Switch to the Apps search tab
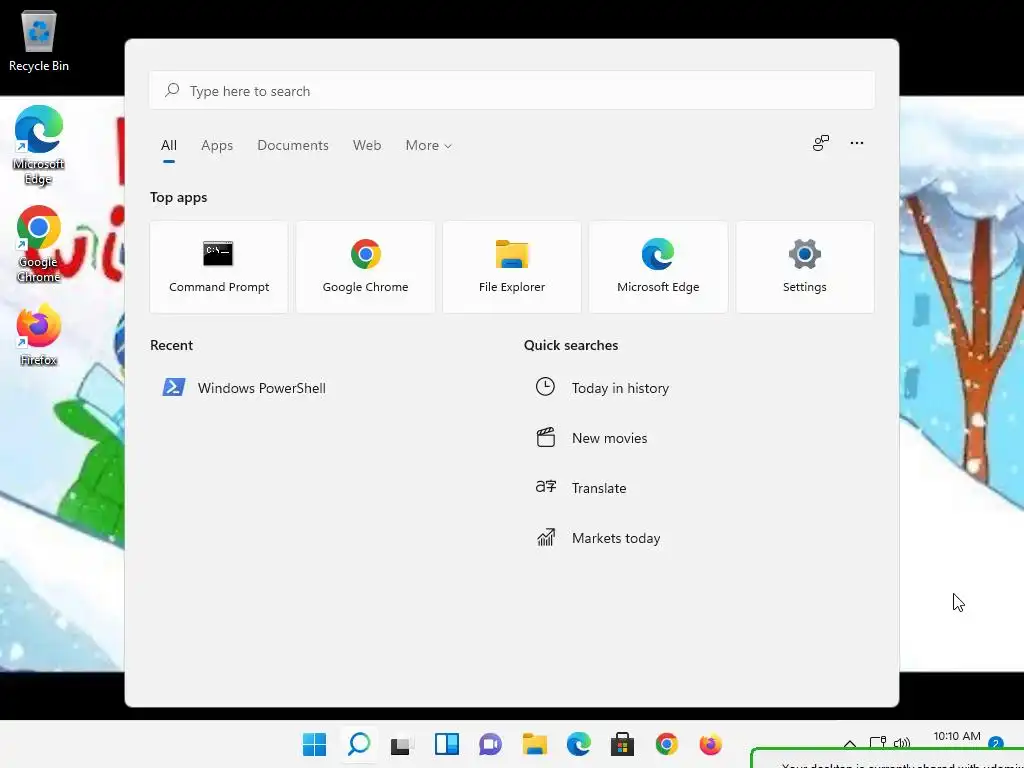Viewport: 1024px width, 768px height. click(x=217, y=146)
